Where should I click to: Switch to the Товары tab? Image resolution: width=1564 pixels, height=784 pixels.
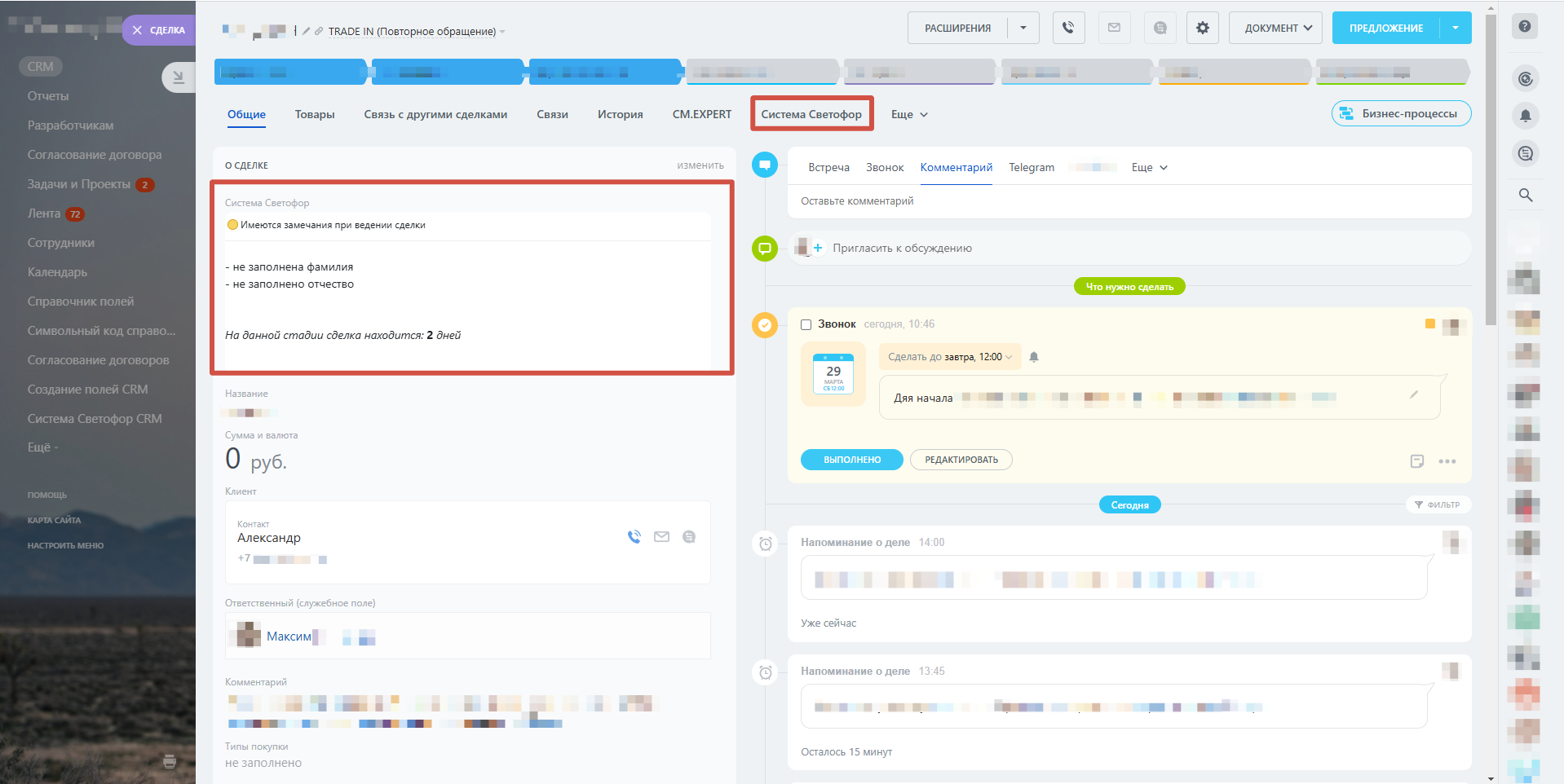(315, 114)
